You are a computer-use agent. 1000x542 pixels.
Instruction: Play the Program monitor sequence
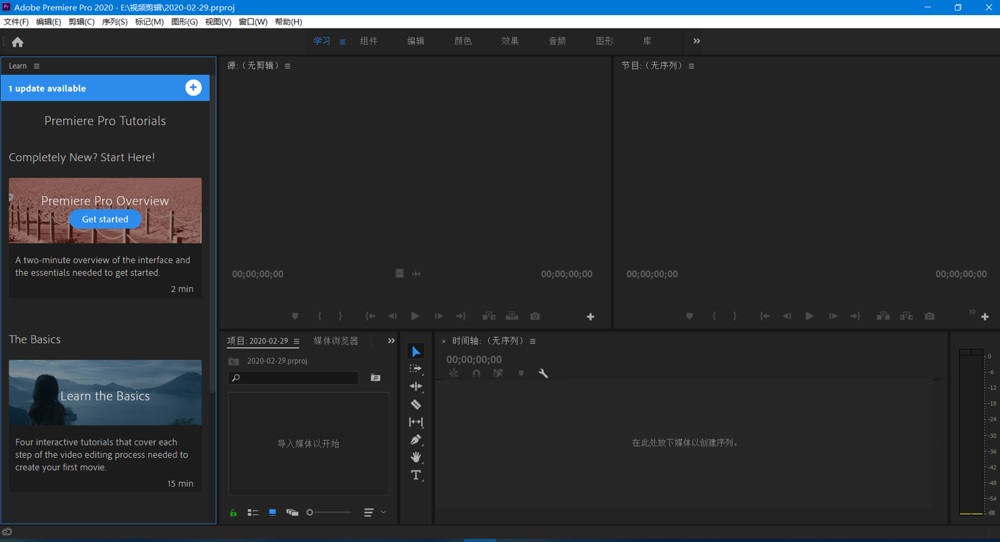[x=809, y=316]
